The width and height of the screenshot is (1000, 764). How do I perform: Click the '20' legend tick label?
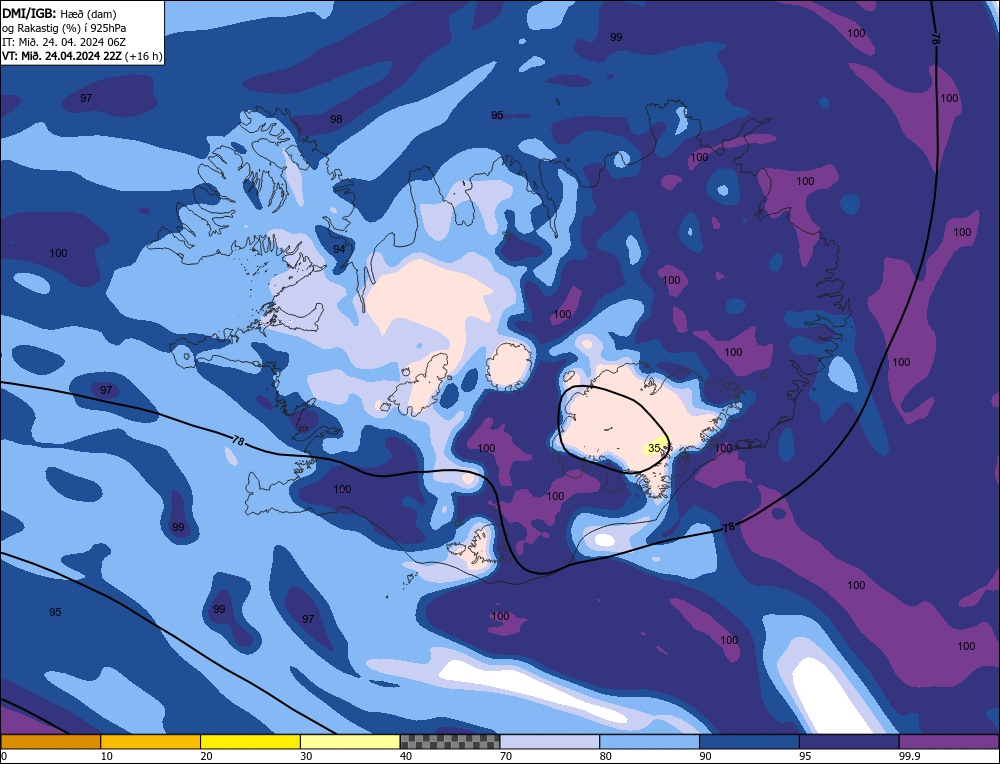click(x=207, y=756)
